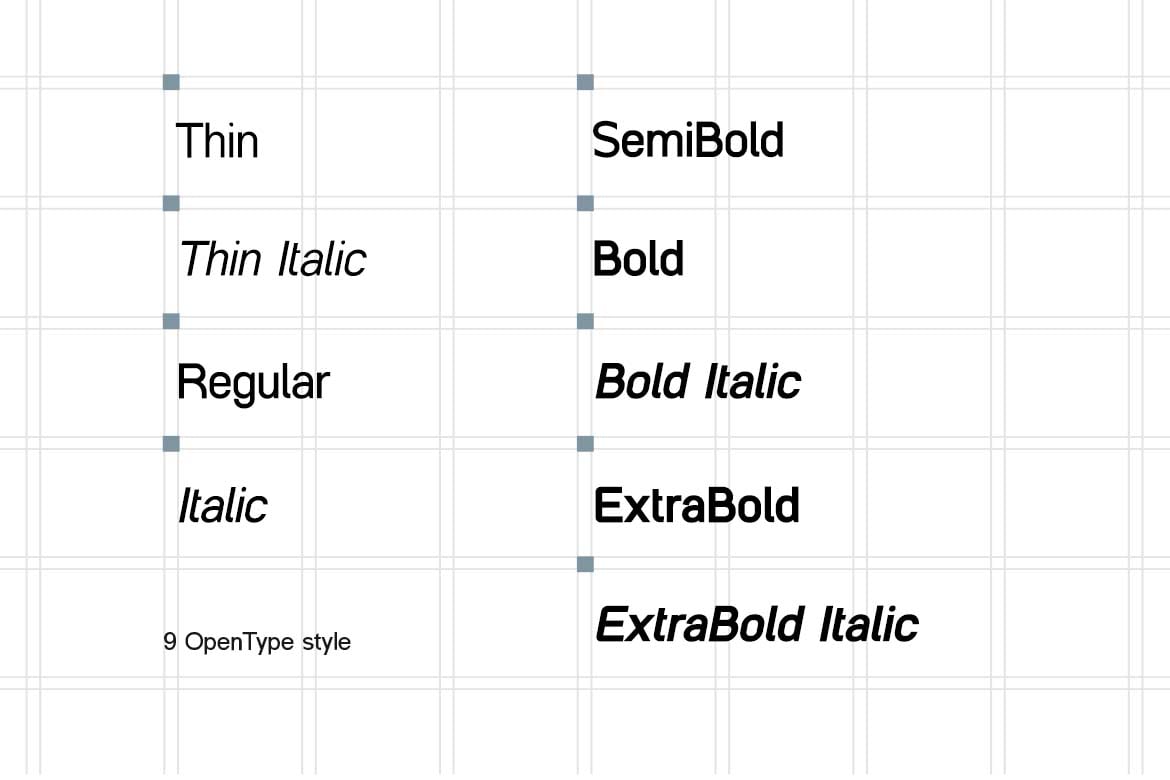The image size is (1170, 780).
Task: Click the square marker above Thin
Action: pyautogui.click(x=171, y=82)
